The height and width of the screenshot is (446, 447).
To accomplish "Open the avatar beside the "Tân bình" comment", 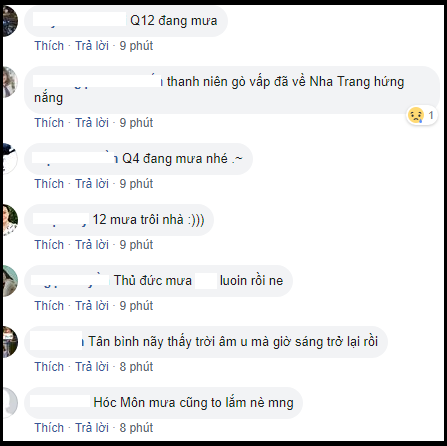I will 10,342.
